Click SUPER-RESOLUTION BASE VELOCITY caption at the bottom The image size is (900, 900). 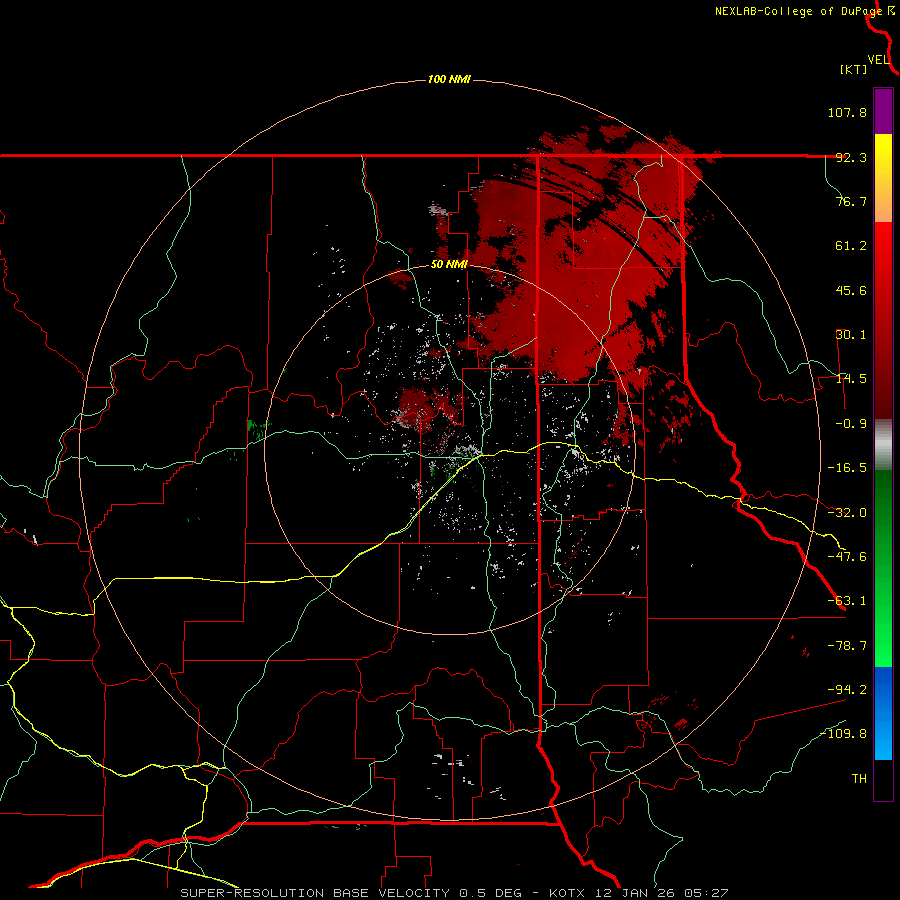click(x=315, y=893)
